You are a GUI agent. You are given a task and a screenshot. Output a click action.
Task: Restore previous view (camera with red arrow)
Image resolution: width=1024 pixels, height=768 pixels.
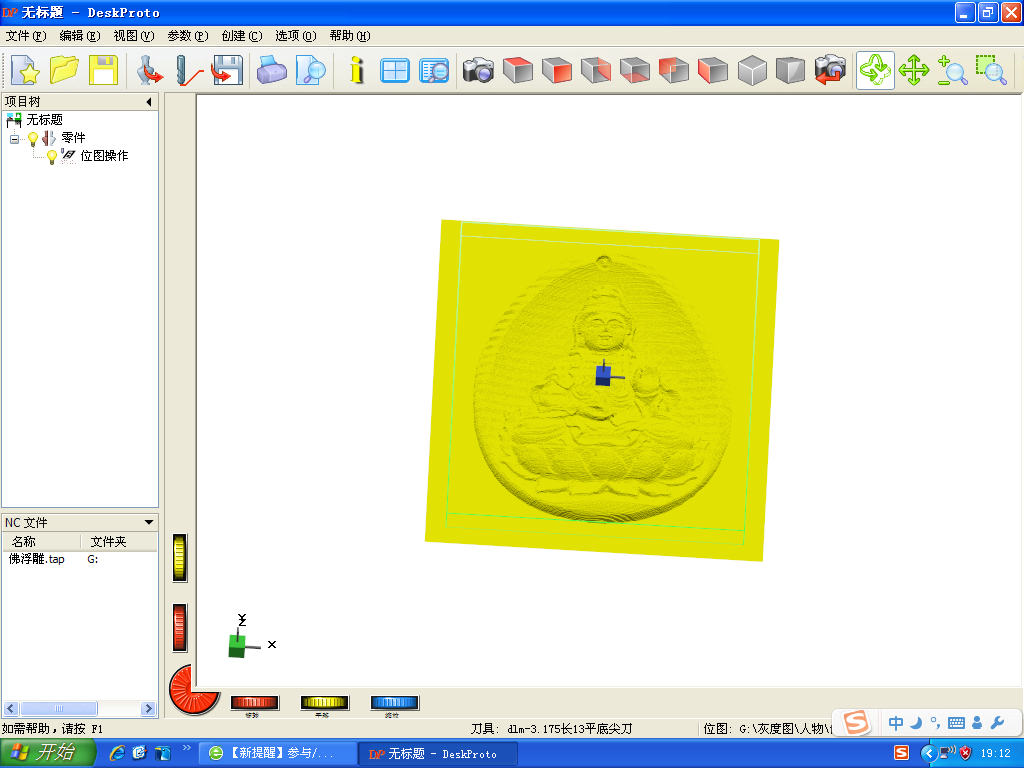(830, 70)
